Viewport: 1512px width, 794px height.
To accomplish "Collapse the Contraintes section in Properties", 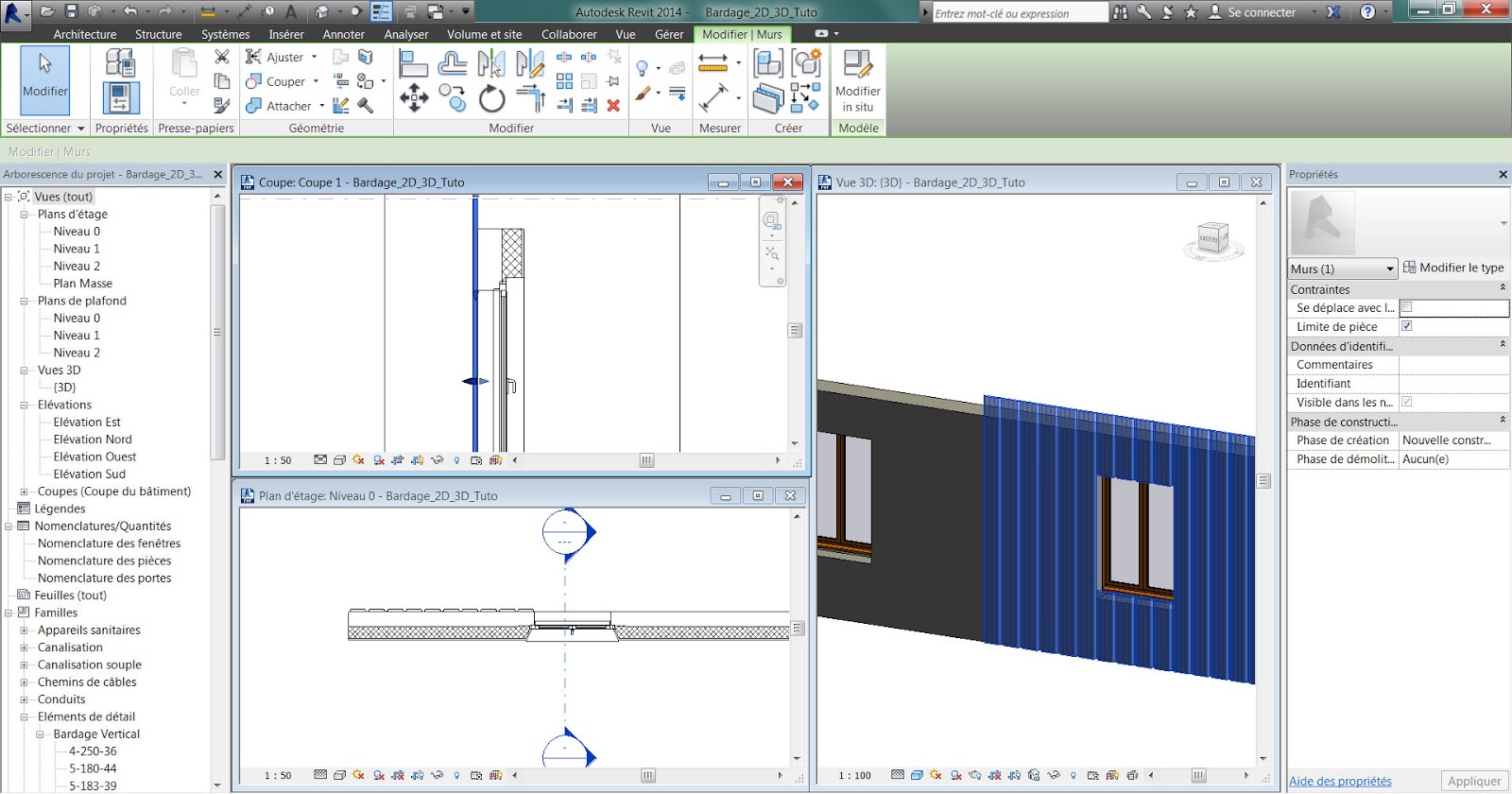I will pos(1503,288).
